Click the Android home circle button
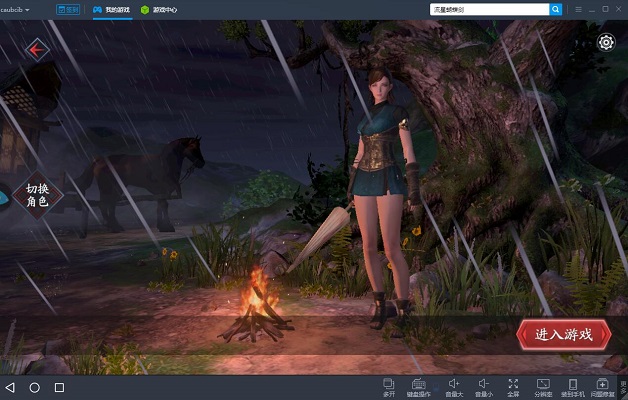This screenshot has height=400, width=628. click(x=35, y=387)
